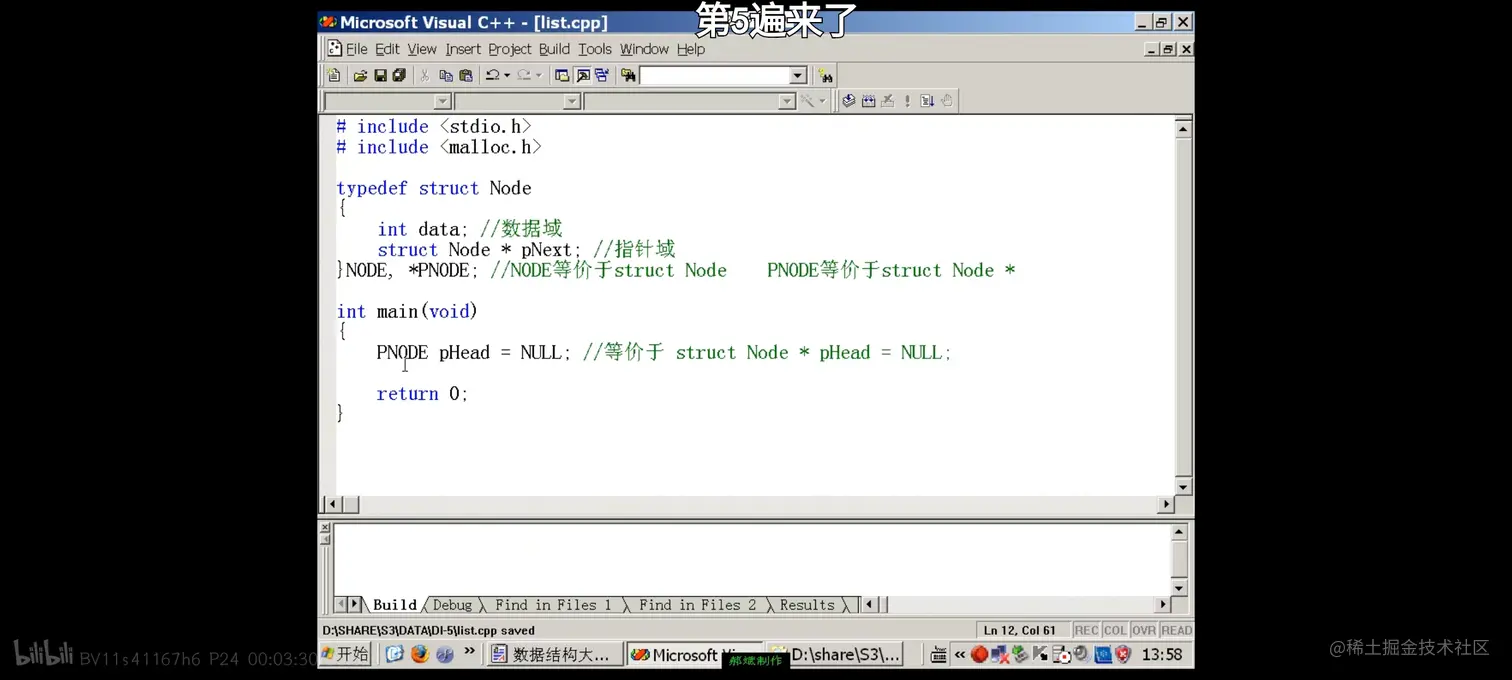
Task: Open the Build menu
Action: coord(554,49)
